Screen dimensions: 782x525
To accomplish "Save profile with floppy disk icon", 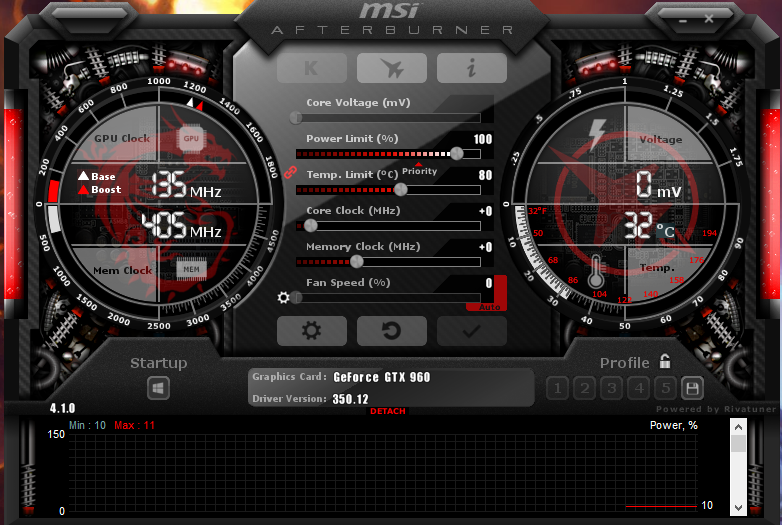I will tap(692, 388).
